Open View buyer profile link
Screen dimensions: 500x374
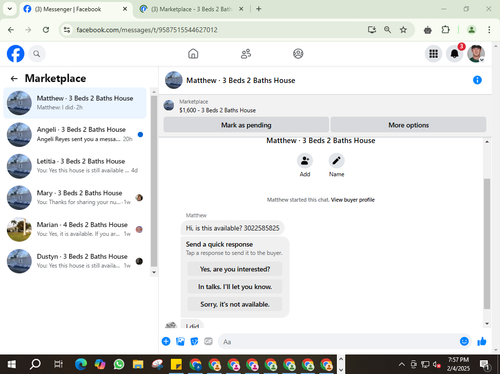[x=353, y=200]
